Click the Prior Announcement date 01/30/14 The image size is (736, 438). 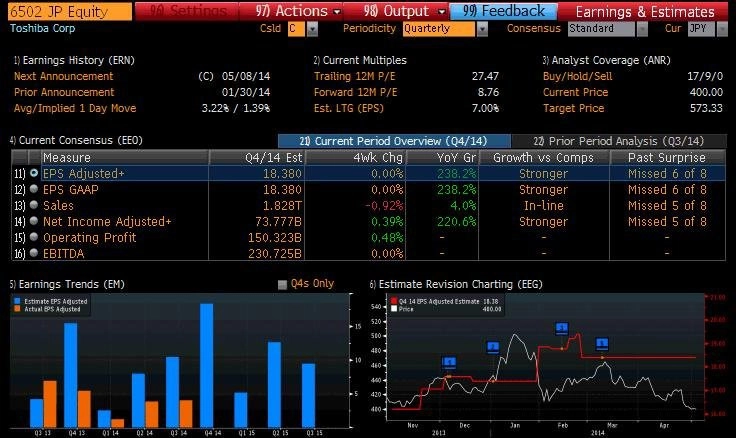point(246,92)
